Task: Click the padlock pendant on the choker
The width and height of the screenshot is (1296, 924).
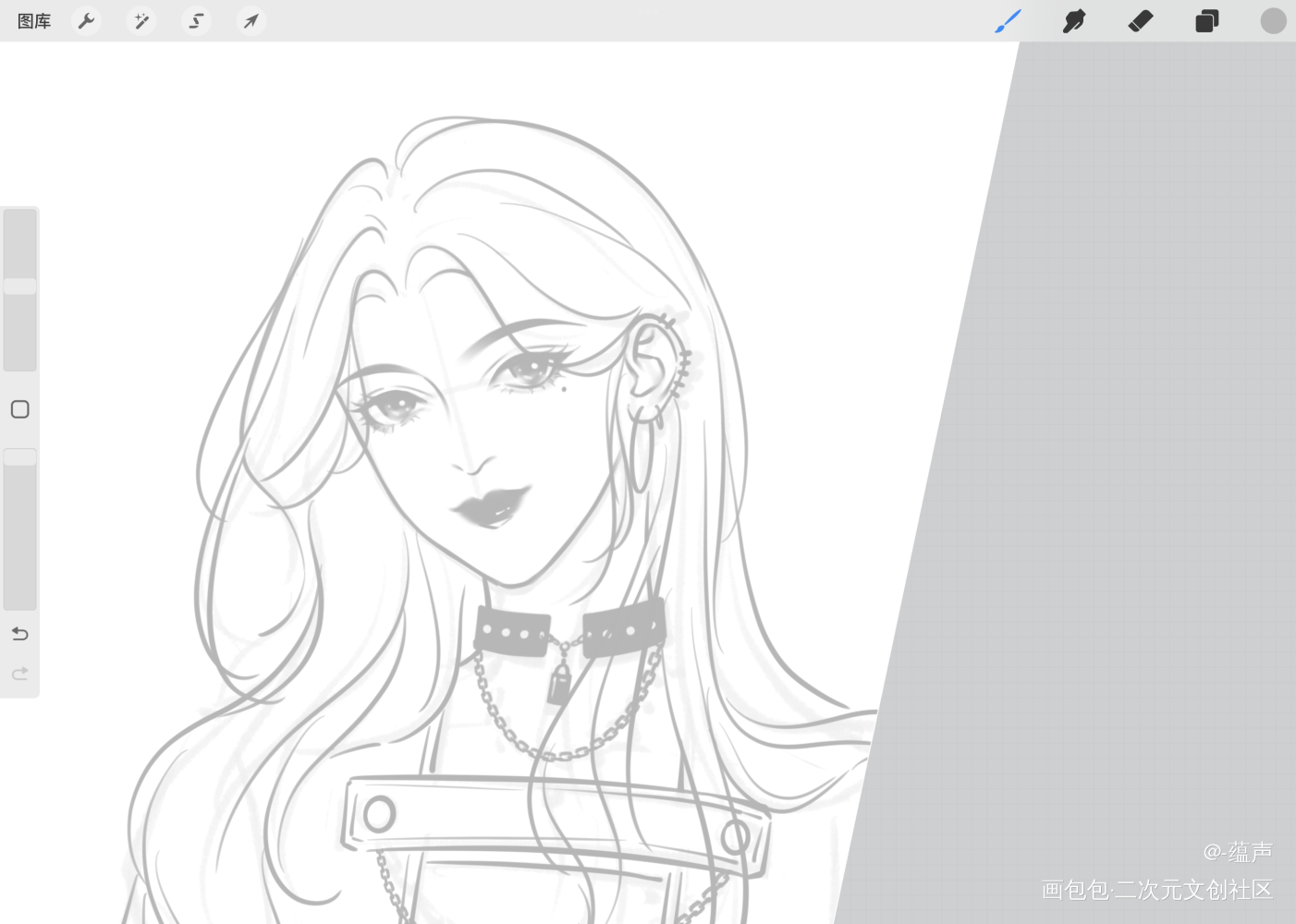Action: pos(558,685)
